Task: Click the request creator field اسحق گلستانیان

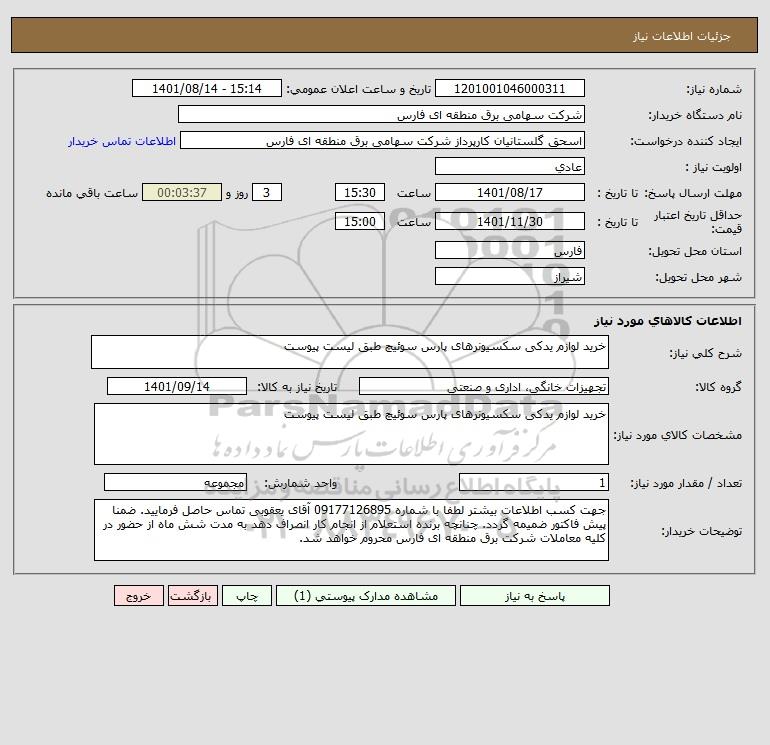Action: [383, 140]
